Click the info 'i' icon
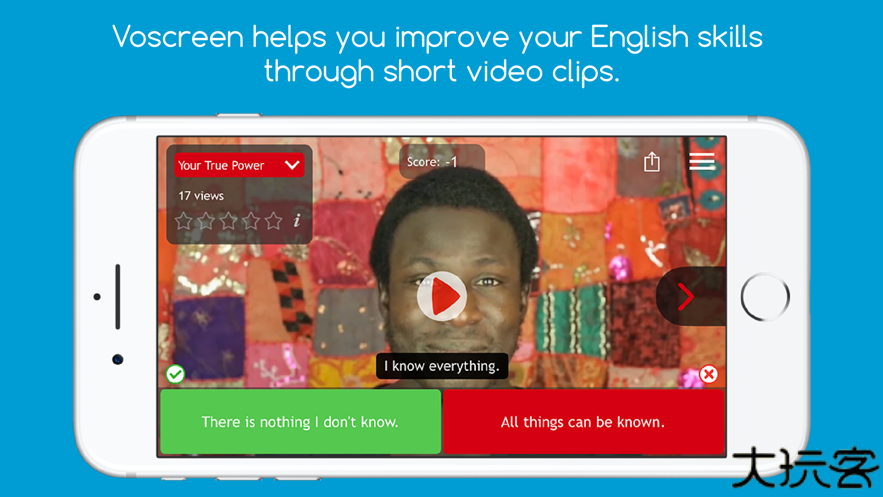This screenshot has height=497, width=883. 297,221
